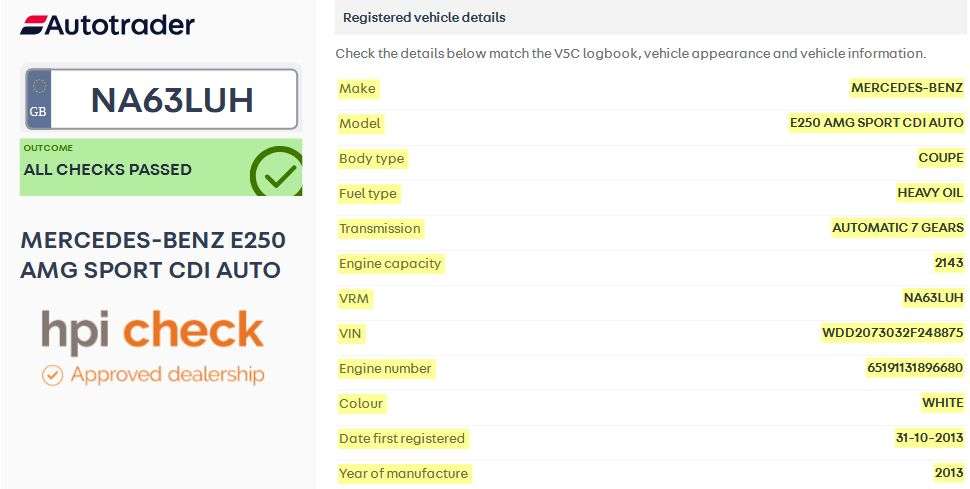This screenshot has width=970, height=489.
Task: Select the COUPE body type value
Action: 940,158
